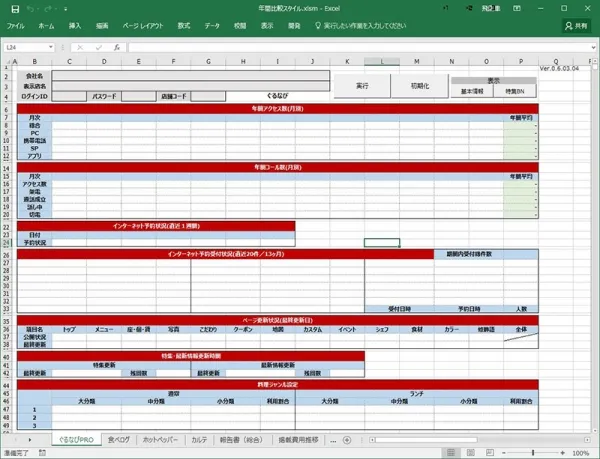Select the ホットペッパー sheet tab
This screenshot has width=600, height=459.
160,440
